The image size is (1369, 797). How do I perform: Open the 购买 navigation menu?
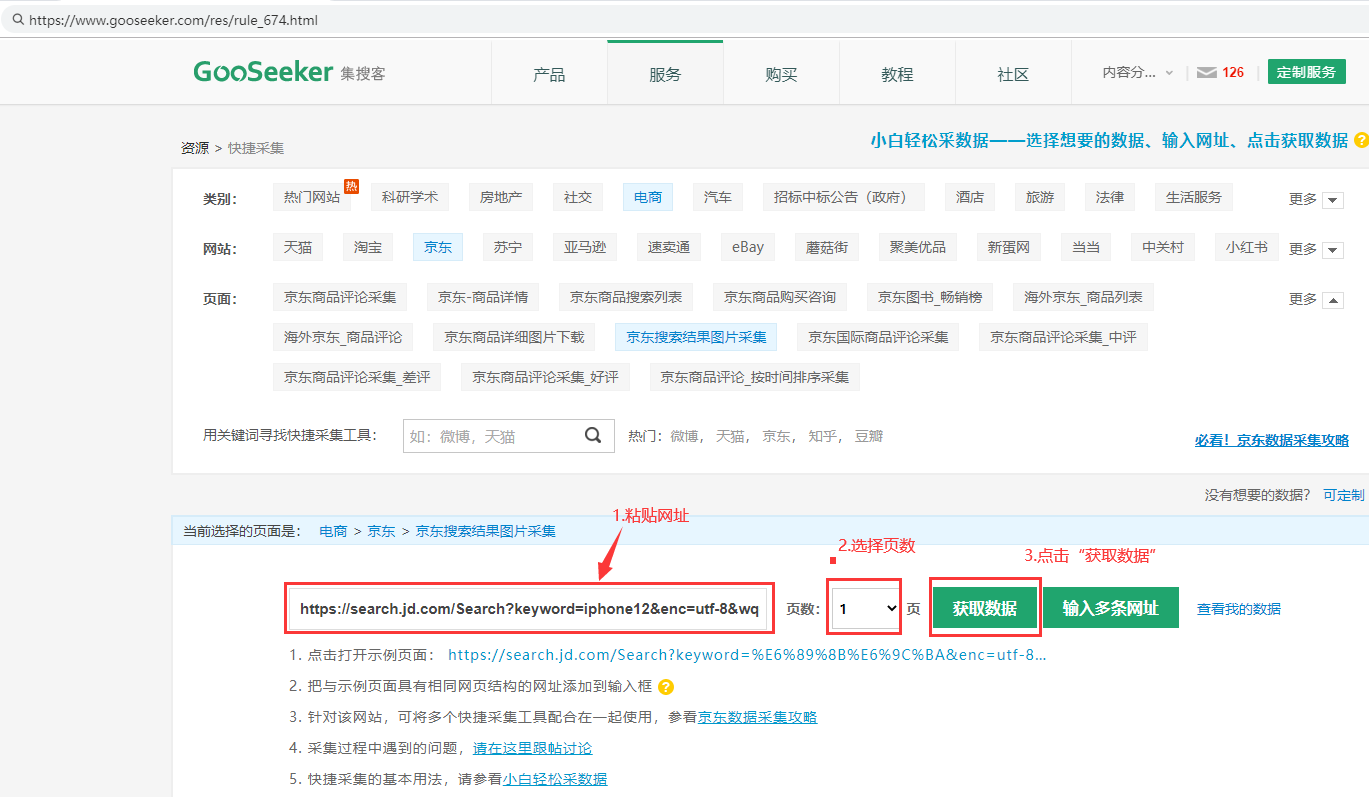tap(781, 74)
